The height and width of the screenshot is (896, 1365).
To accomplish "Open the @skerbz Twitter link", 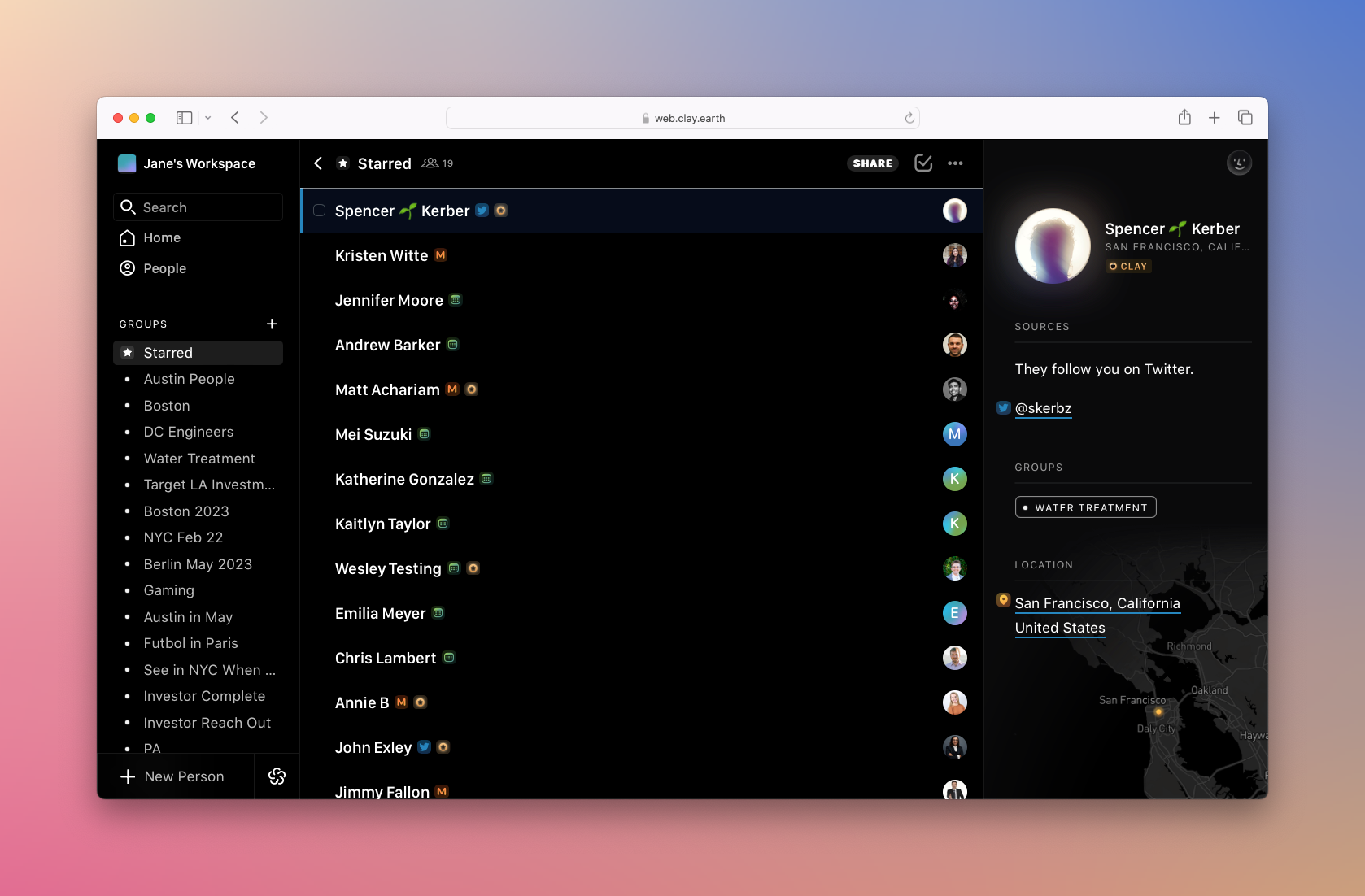I will [1043, 408].
